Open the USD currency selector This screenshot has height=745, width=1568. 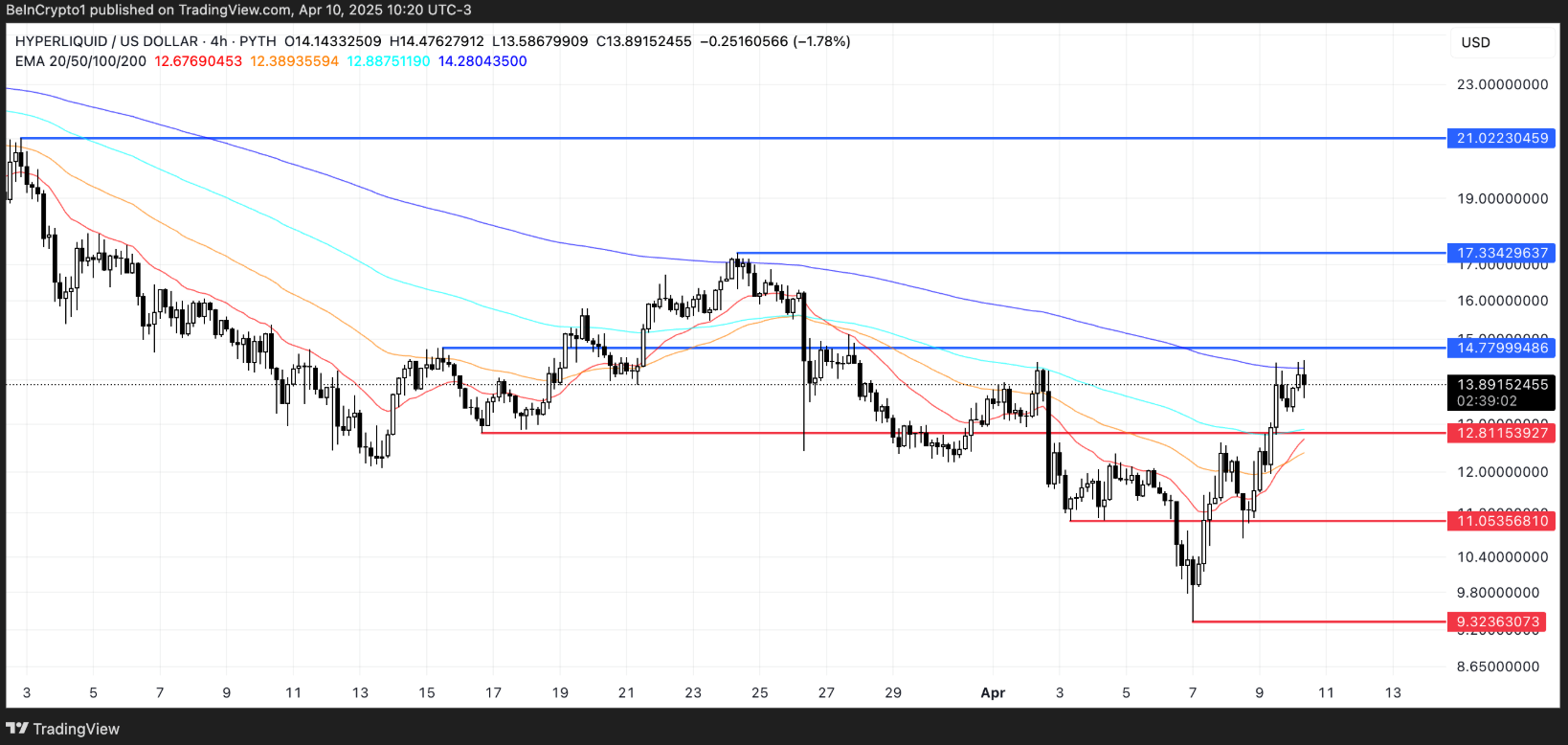click(1475, 42)
